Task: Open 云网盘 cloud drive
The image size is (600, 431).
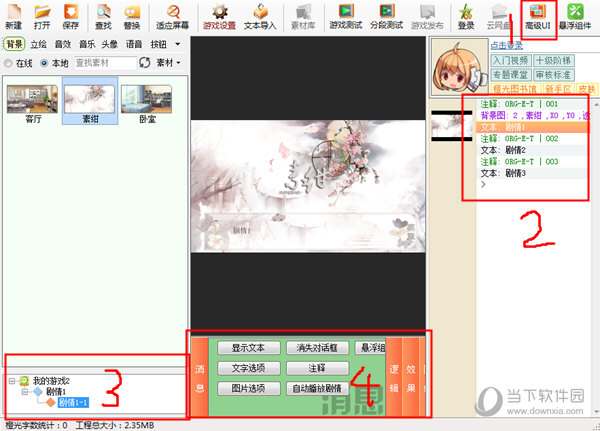Action: point(499,16)
